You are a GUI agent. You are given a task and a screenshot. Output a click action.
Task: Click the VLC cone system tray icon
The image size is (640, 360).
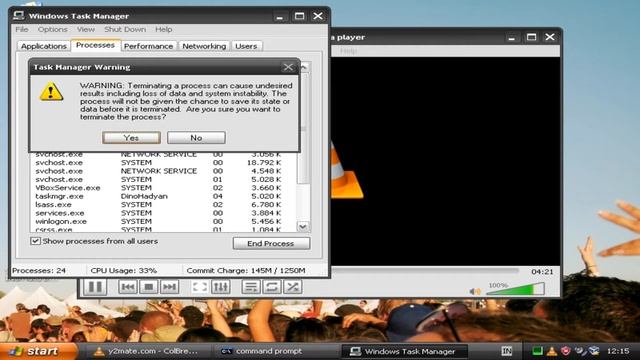(552, 351)
